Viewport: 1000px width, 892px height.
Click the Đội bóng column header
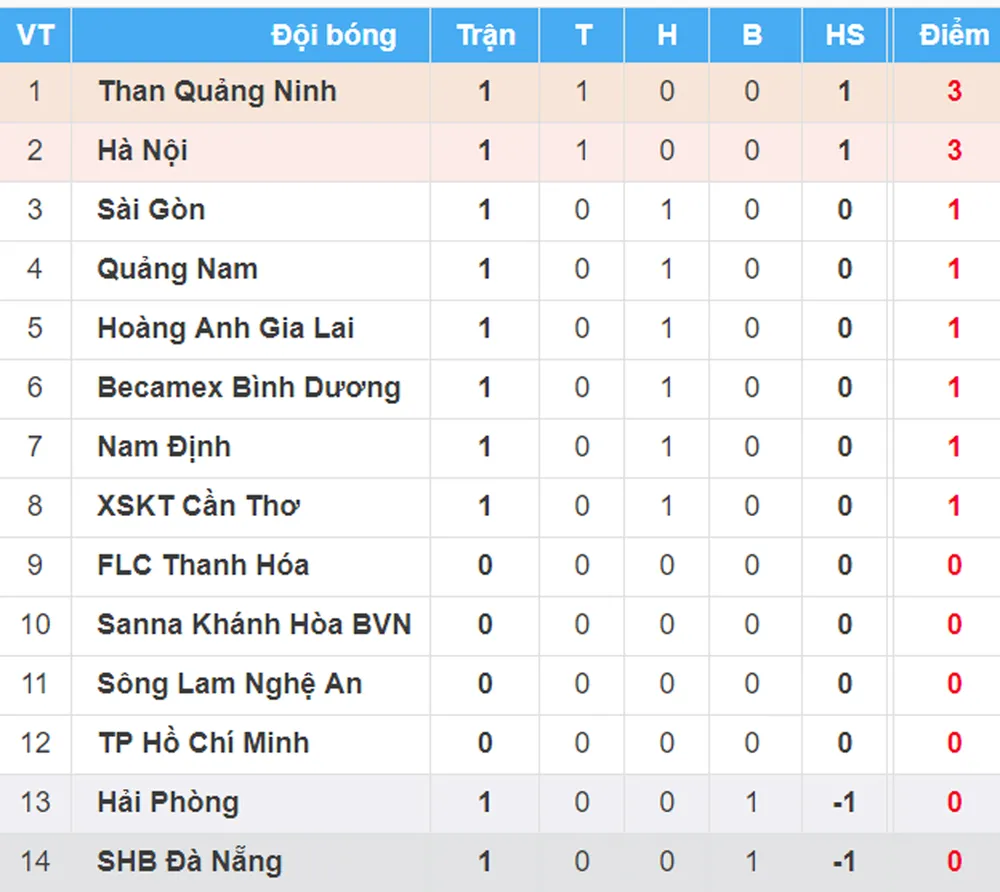point(333,36)
